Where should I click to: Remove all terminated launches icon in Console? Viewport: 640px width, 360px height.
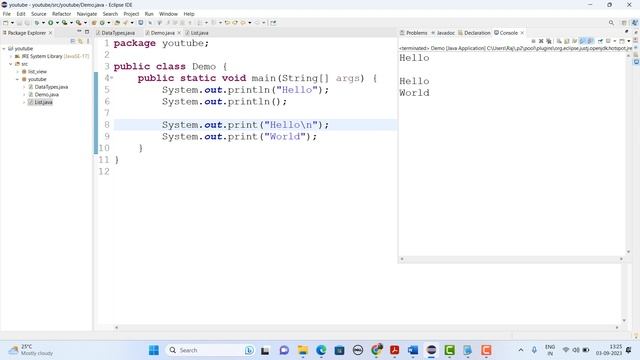pos(549,41)
